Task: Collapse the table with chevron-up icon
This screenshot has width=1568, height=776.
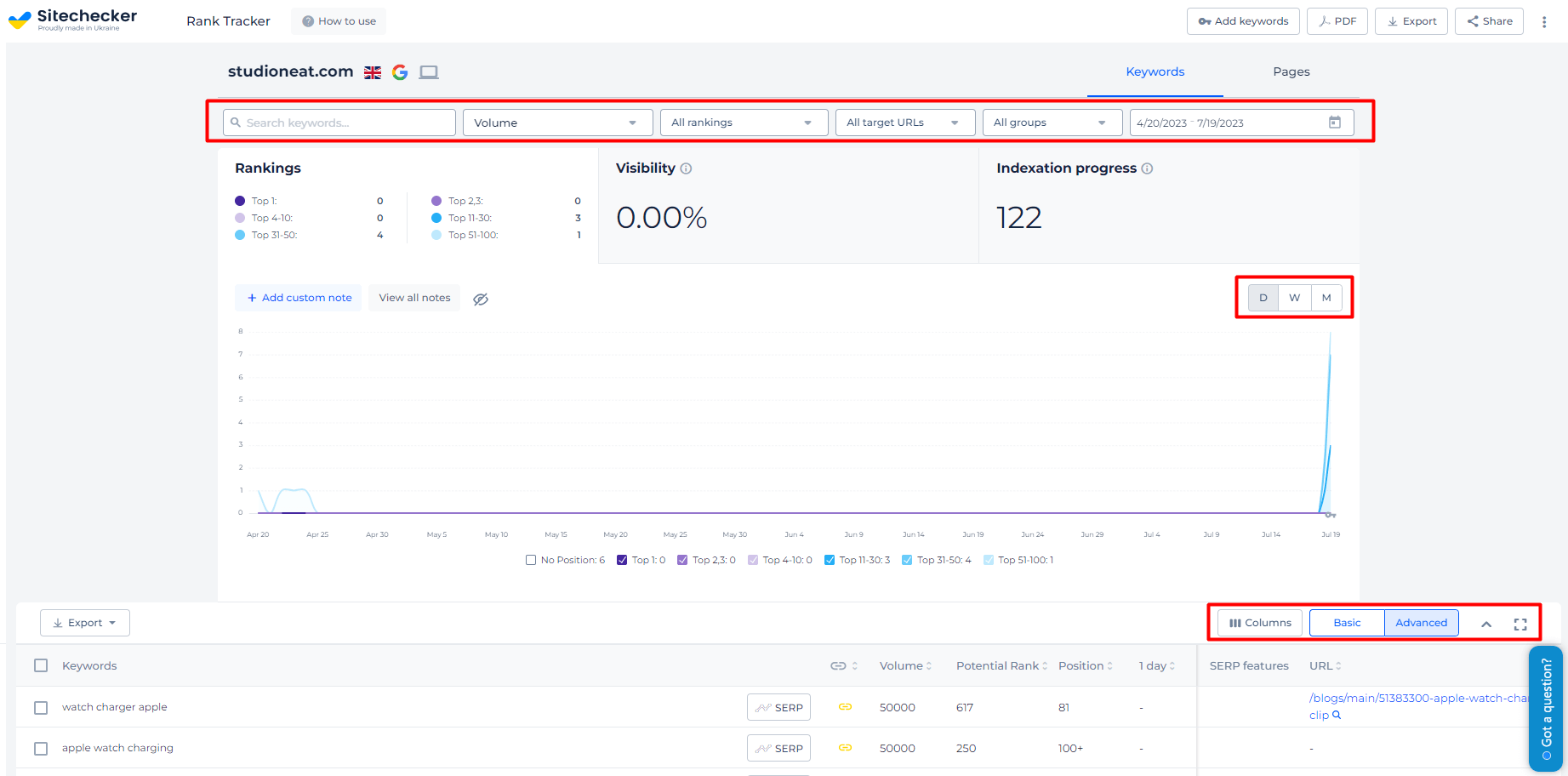Action: click(1486, 624)
